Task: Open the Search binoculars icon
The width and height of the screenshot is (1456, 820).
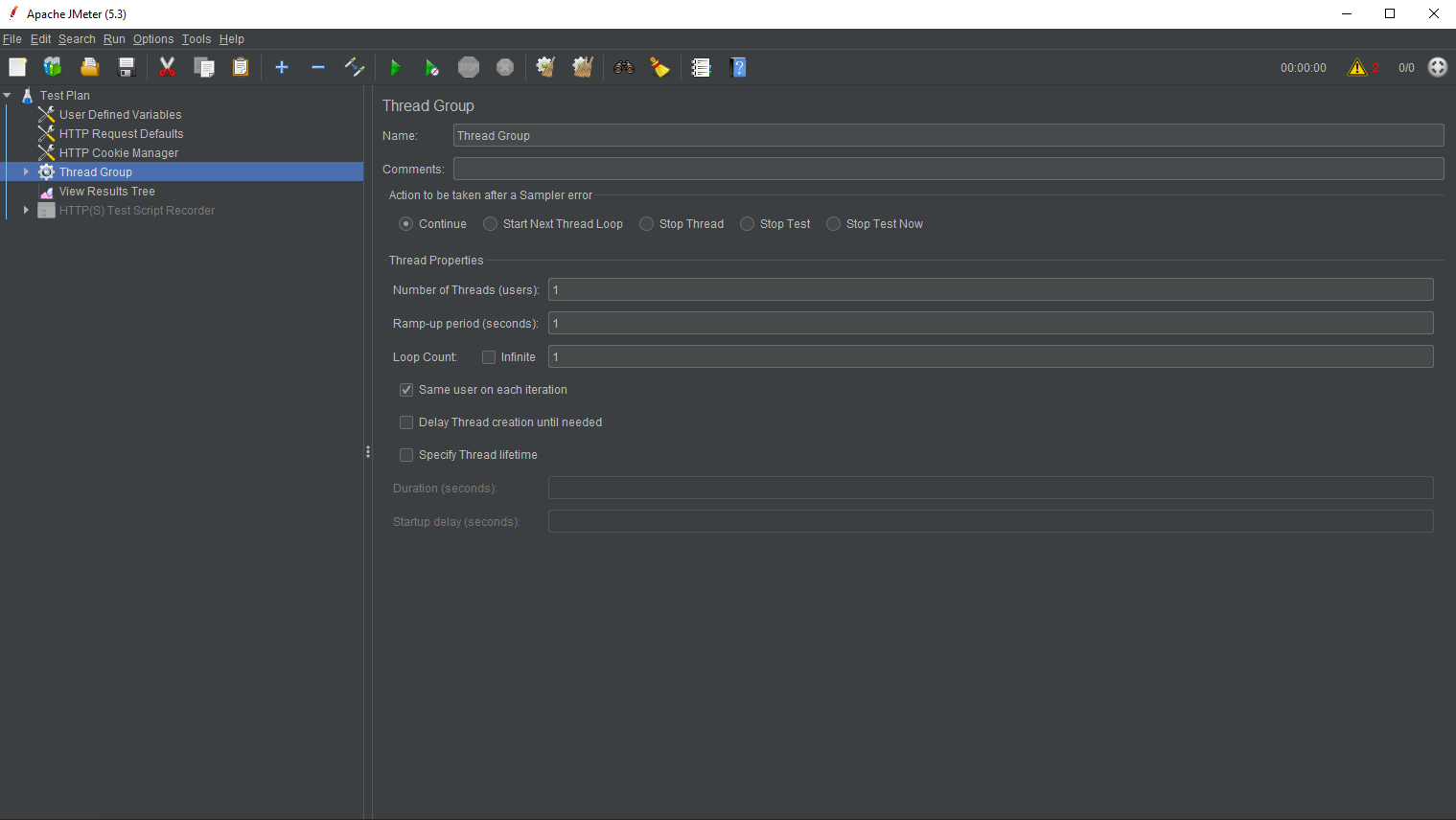Action: click(x=623, y=67)
